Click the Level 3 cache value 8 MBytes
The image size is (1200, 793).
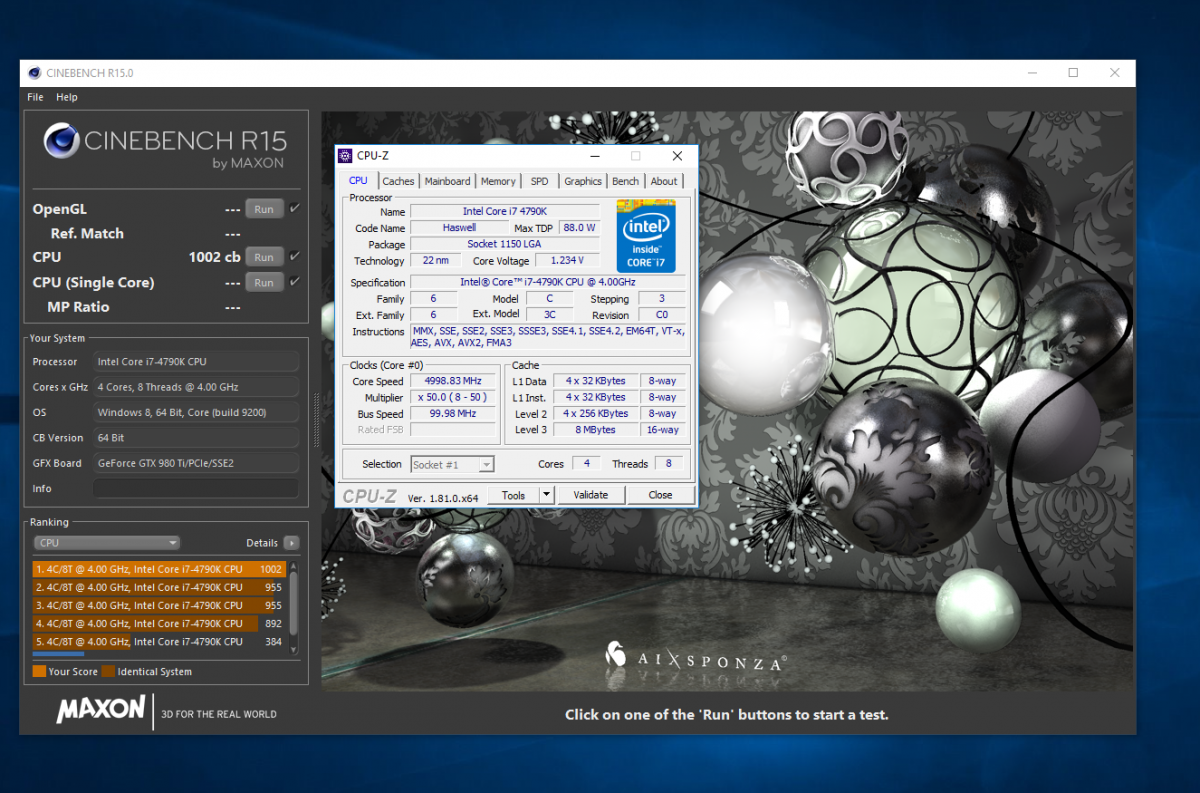[595, 429]
